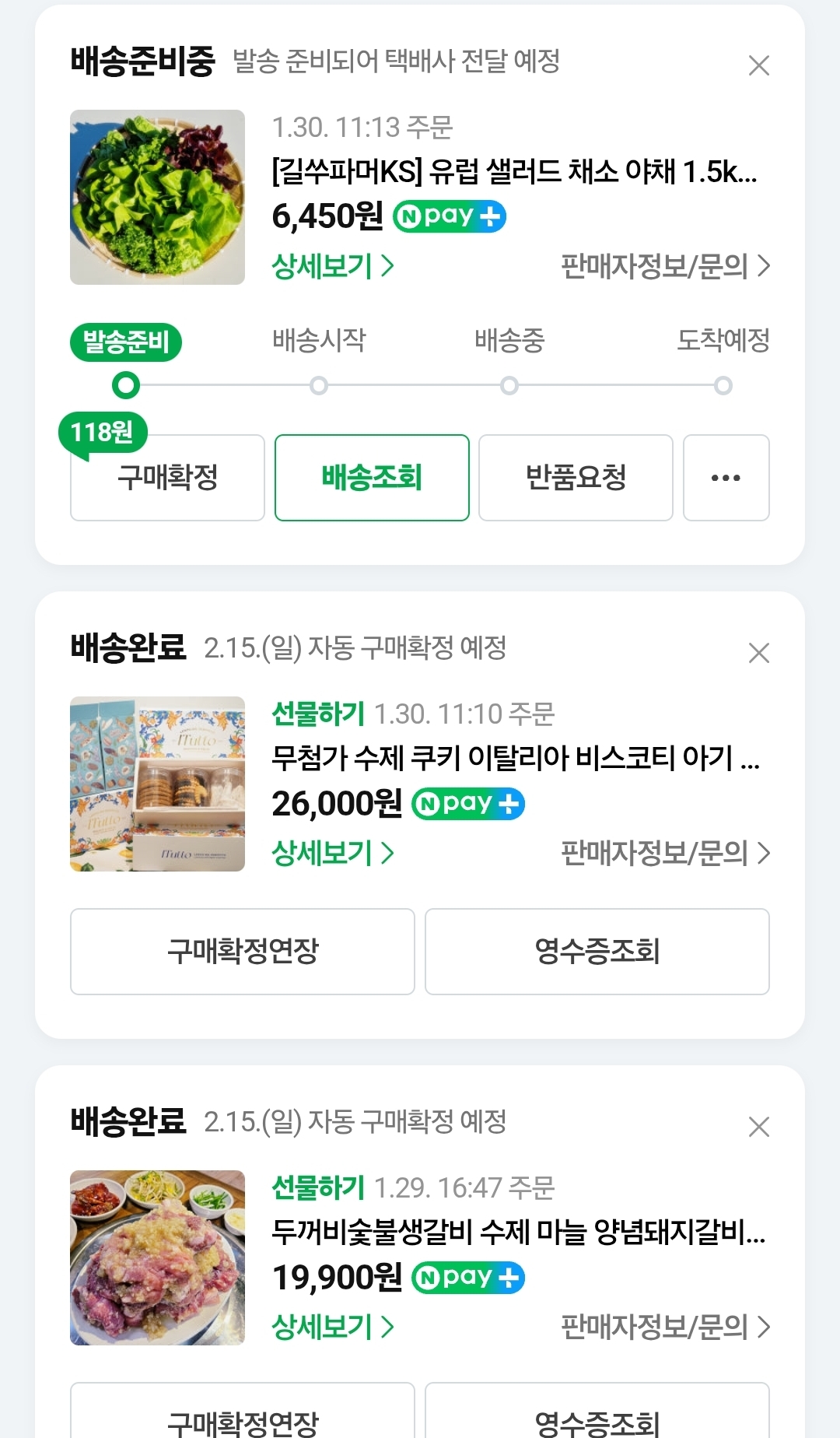Open 영수증조회 for the biscotti order

[x=597, y=951]
